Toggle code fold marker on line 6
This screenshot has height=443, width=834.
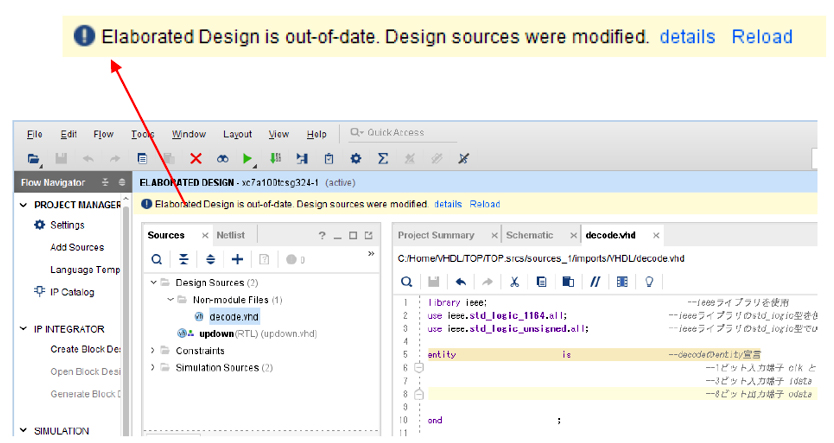(419, 367)
